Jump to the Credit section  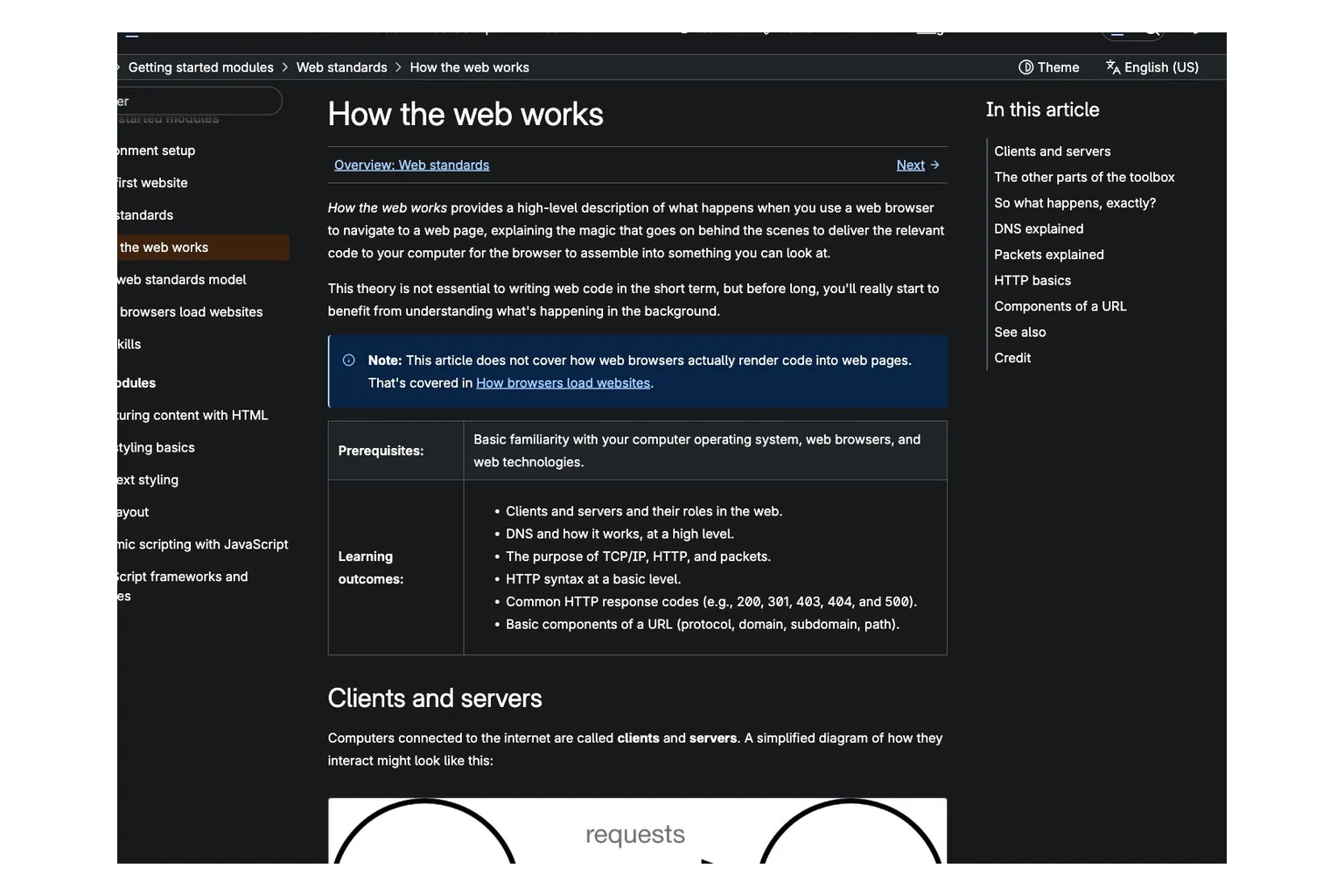[x=1012, y=358]
